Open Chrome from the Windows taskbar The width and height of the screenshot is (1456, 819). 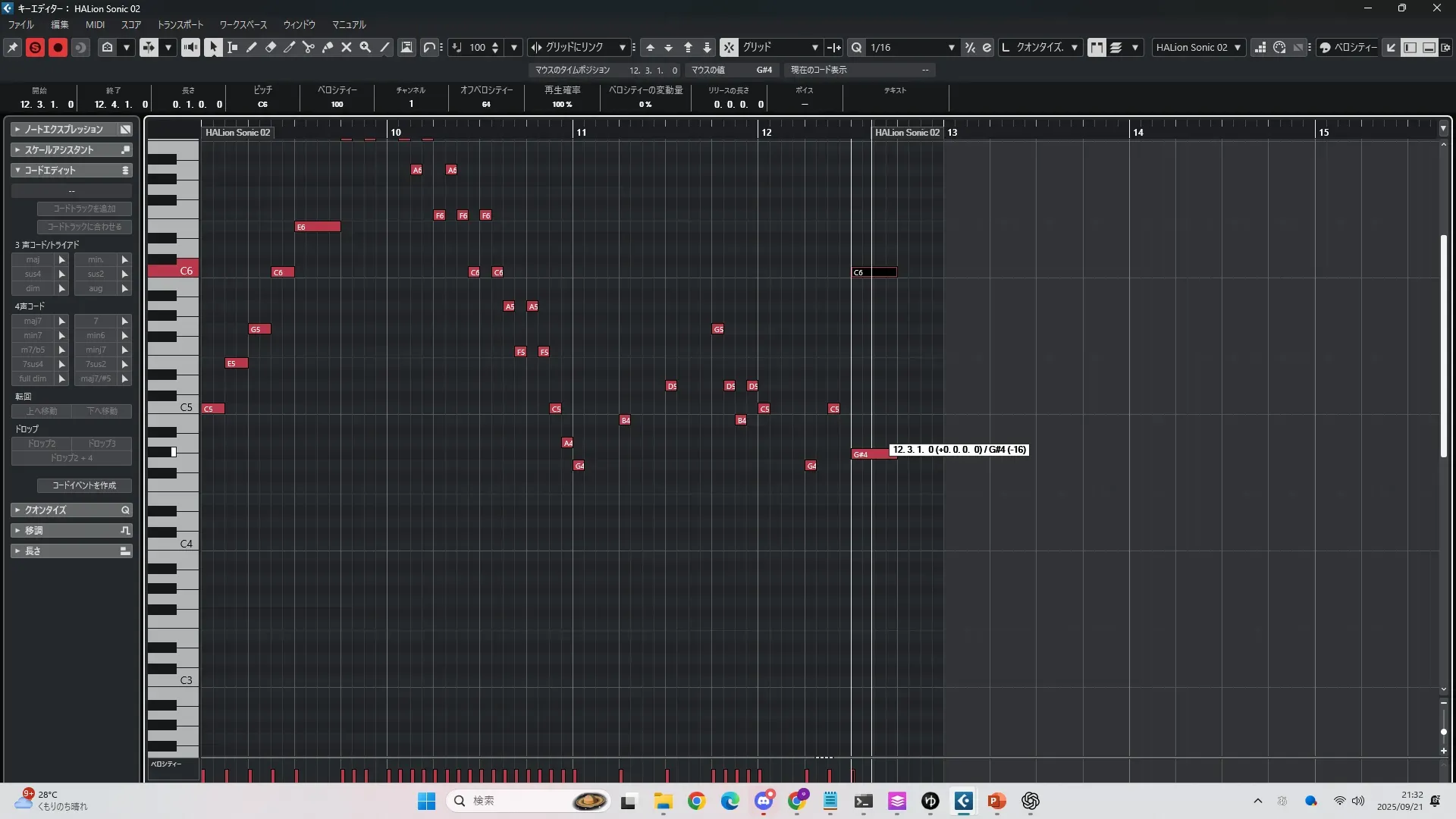(696, 801)
